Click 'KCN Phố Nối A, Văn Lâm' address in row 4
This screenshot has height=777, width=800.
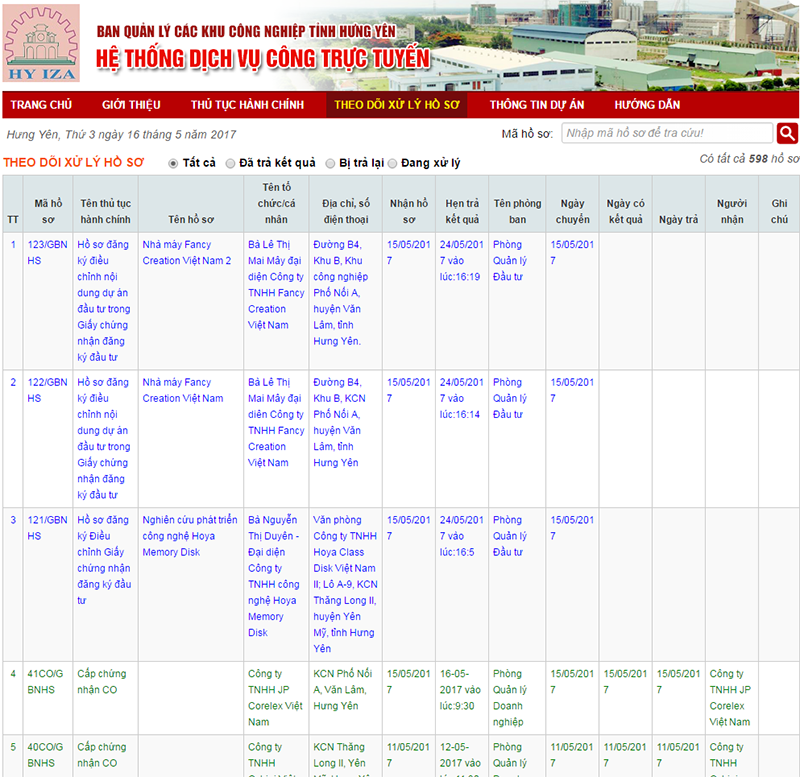click(343, 690)
